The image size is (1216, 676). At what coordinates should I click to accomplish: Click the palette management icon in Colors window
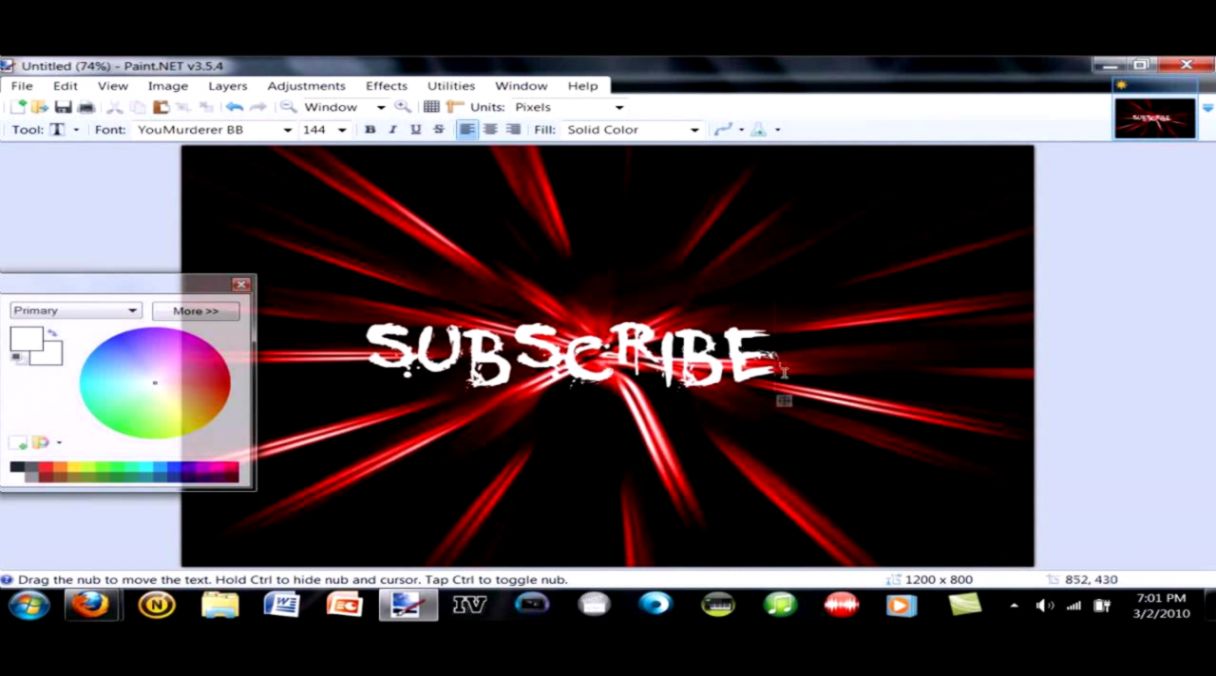(40, 442)
